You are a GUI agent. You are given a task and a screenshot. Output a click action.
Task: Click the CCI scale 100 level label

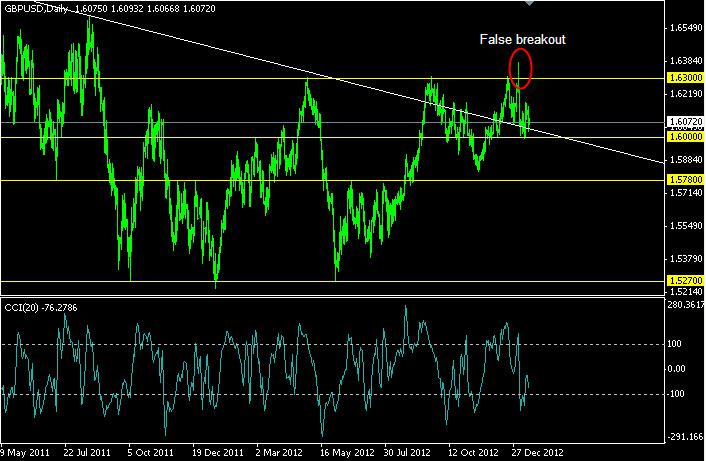pos(674,344)
